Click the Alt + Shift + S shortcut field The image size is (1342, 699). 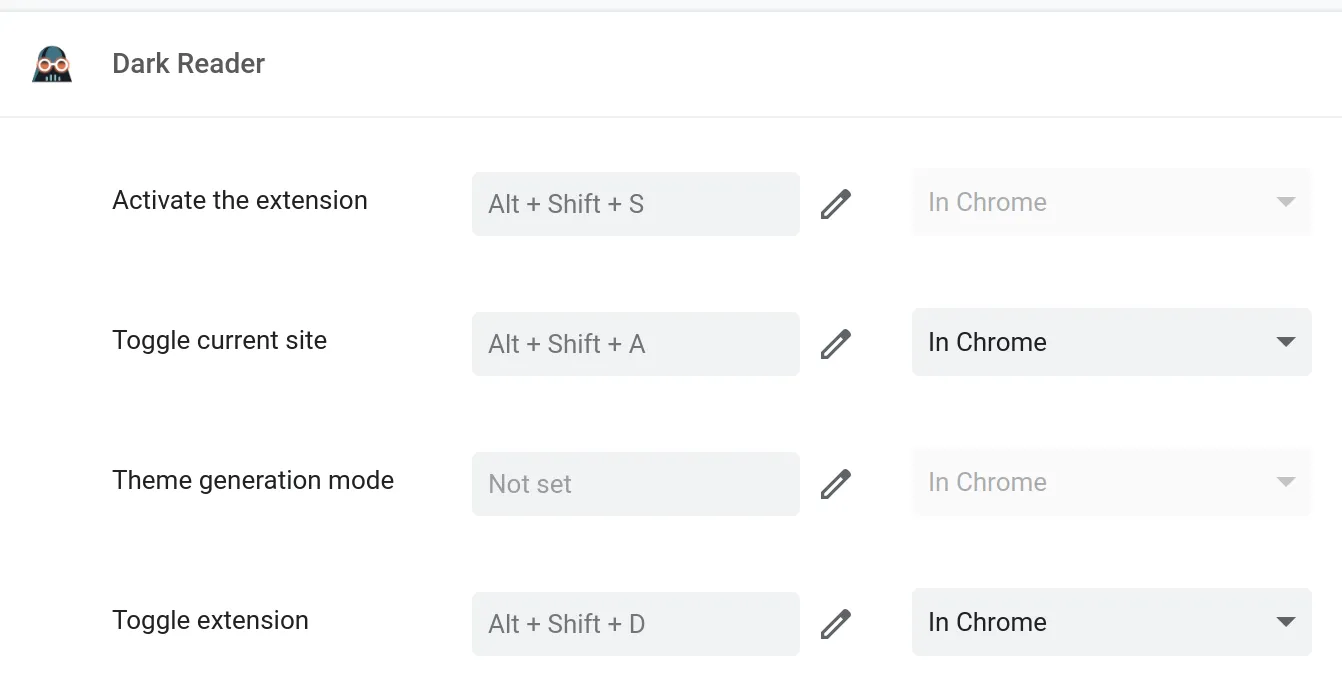click(x=635, y=204)
